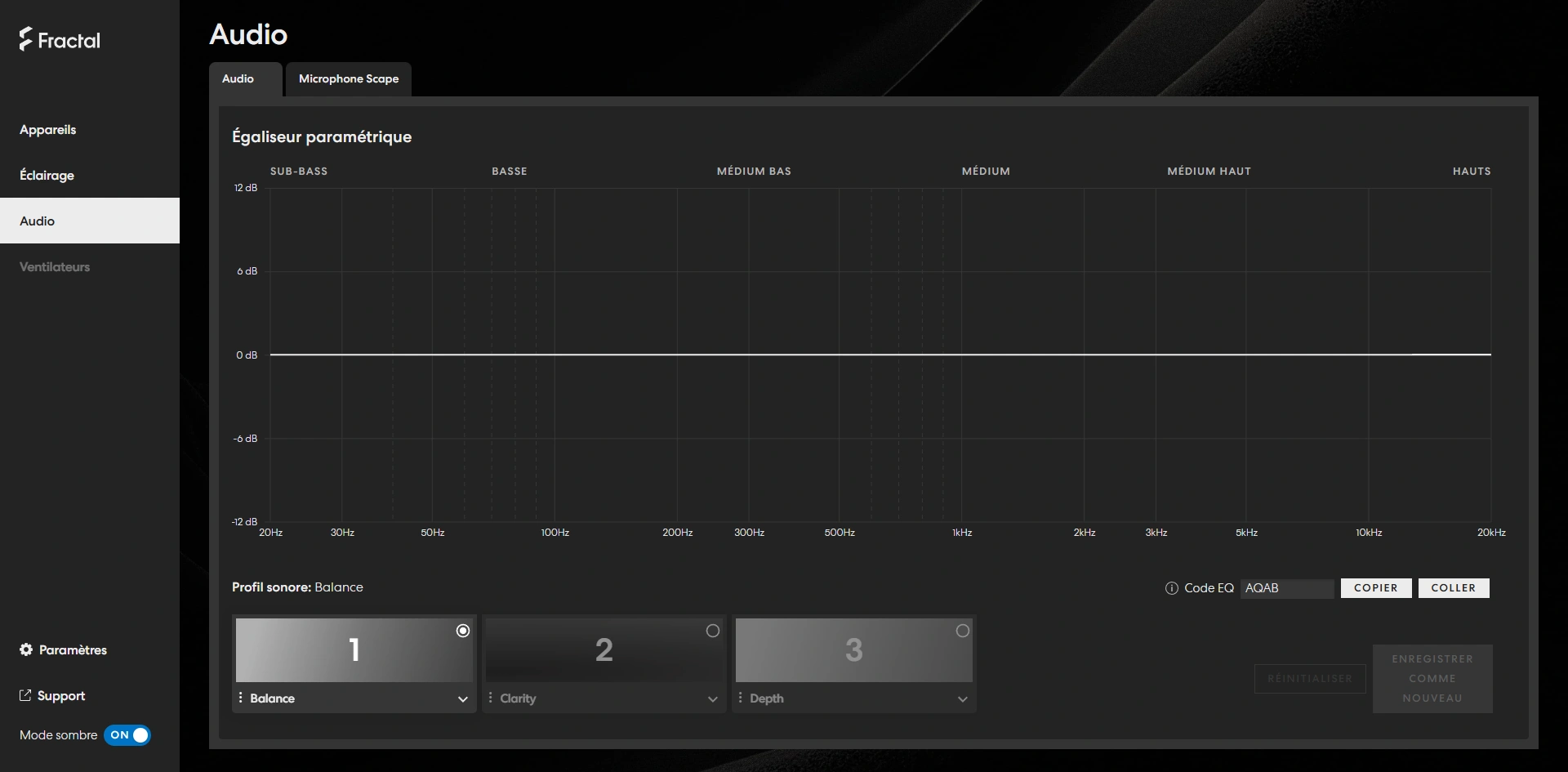The image size is (1568, 772).
Task: Click the Code EQ text field
Action: (x=1286, y=588)
